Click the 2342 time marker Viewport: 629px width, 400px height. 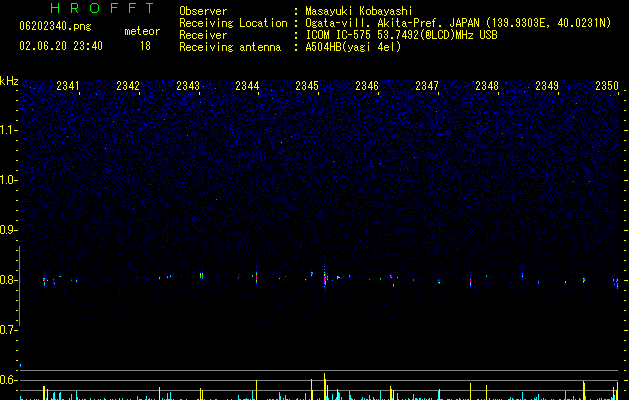pos(128,86)
